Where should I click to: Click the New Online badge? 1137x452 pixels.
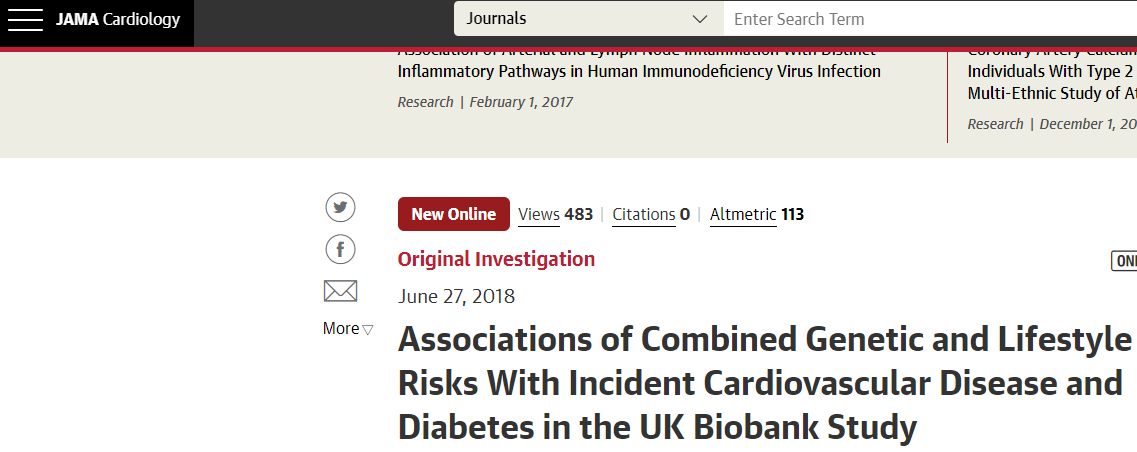[x=454, y=214]
